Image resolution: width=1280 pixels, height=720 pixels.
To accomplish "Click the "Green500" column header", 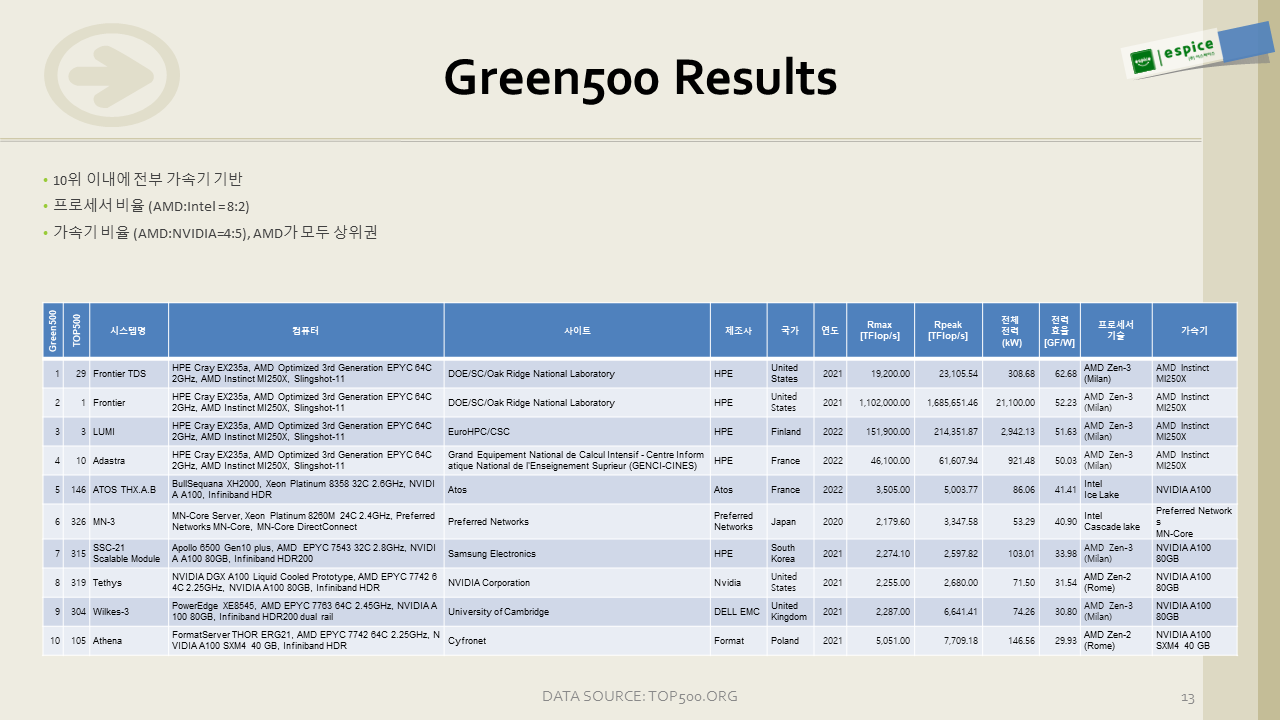I will coord(54,330).
